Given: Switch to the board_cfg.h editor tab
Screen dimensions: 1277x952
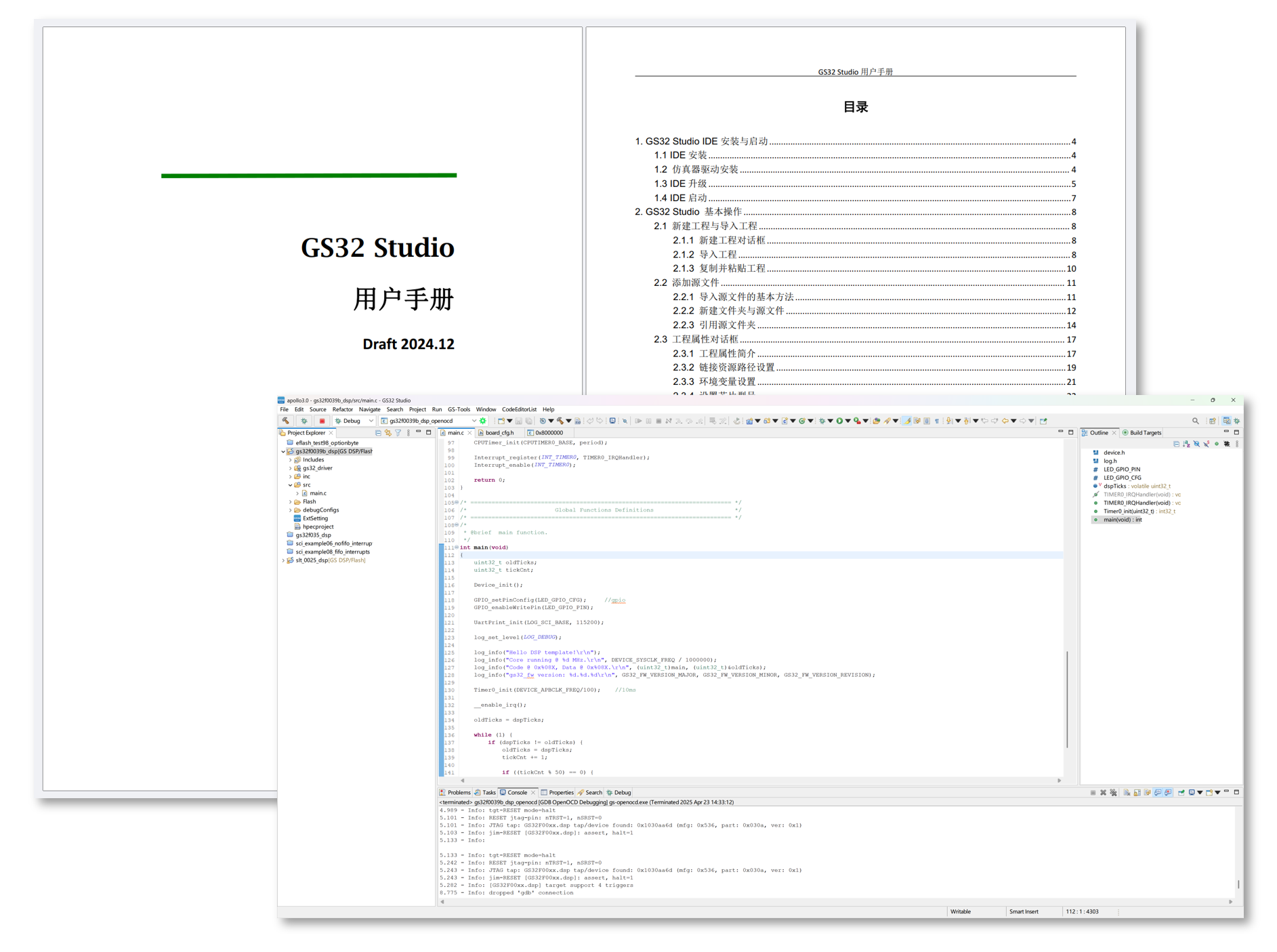Looking at the screenshot, I should [x=499, y=432].
